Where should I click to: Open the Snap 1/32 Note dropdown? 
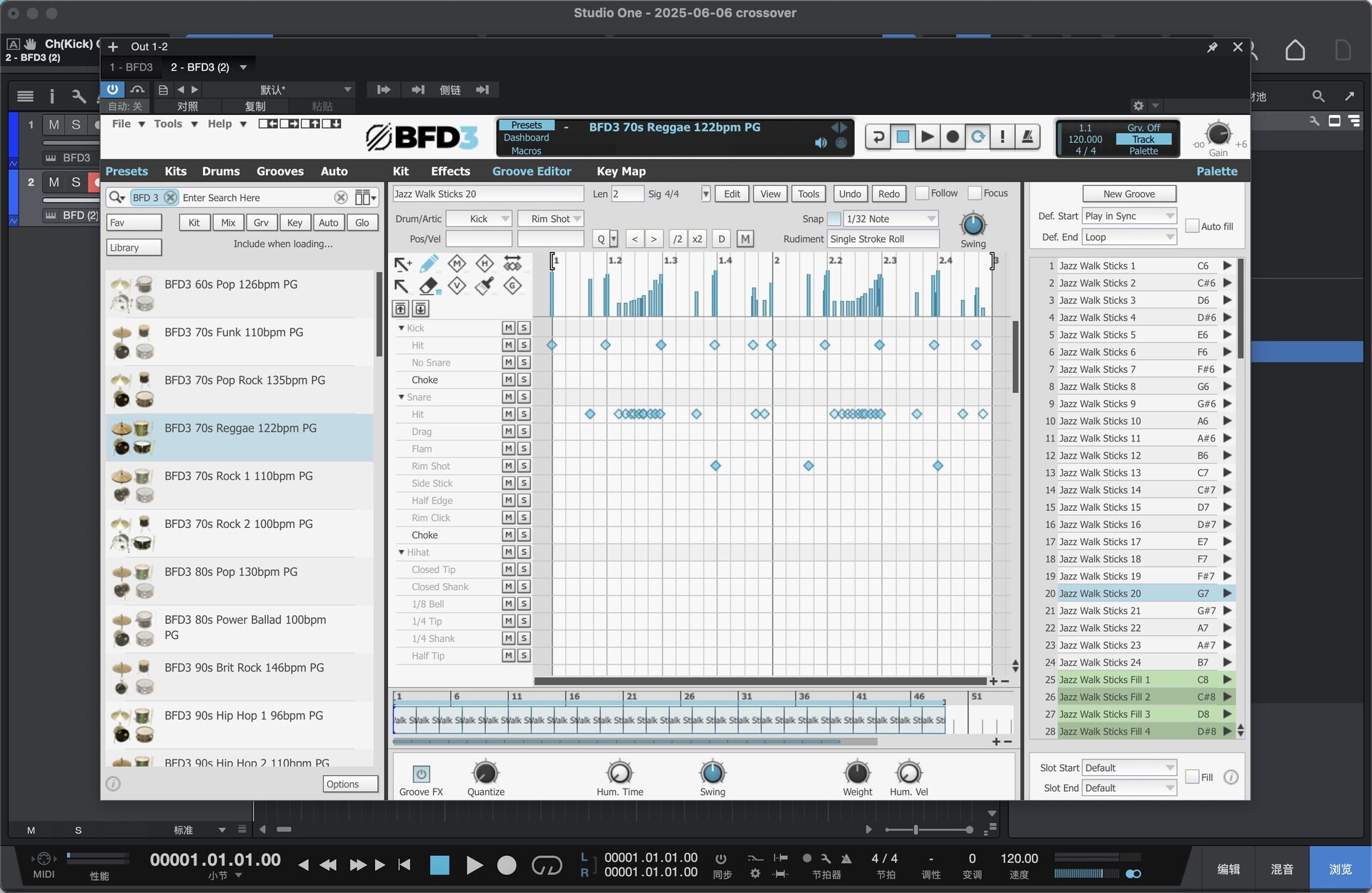[x=890, y=219]
